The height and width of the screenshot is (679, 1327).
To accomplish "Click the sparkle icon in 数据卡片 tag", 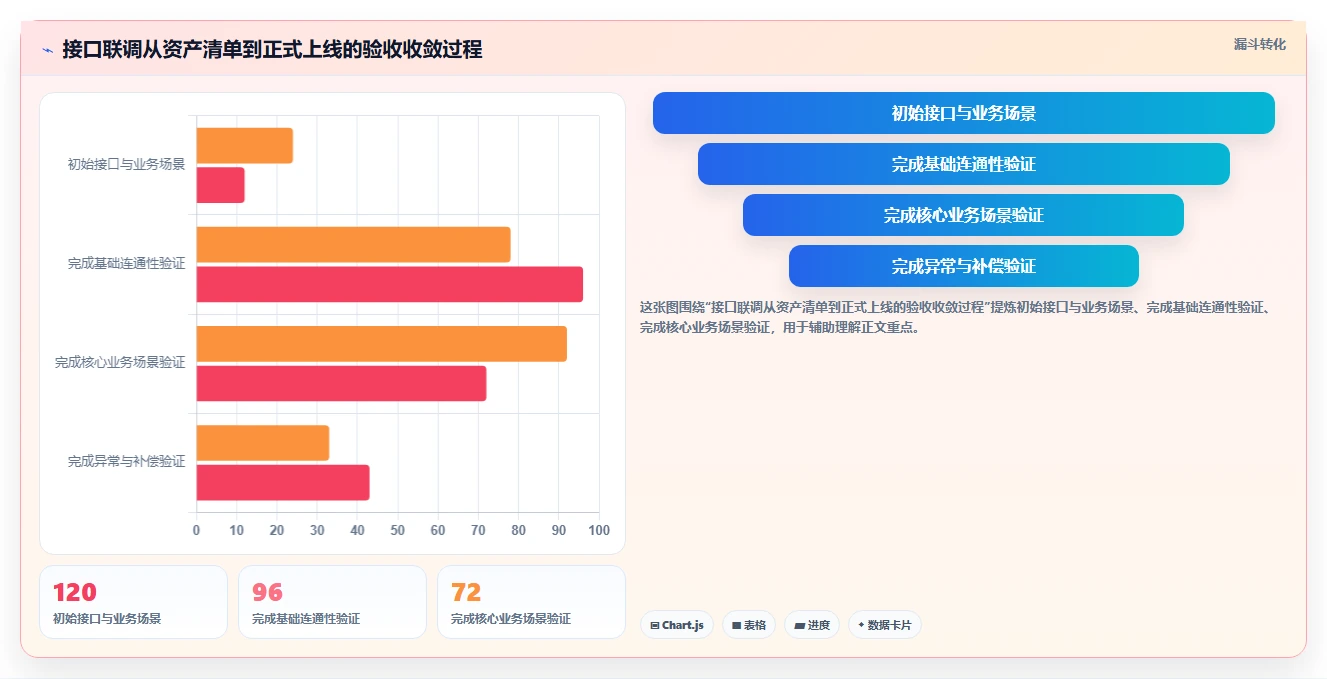I will (861, 625).
